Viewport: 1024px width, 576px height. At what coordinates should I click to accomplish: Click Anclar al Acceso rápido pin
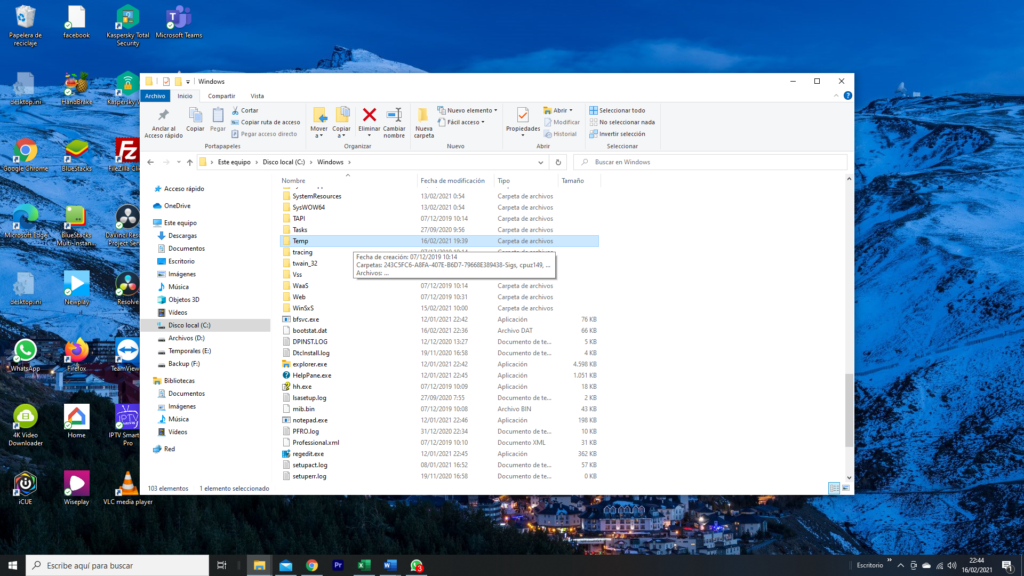[x=166, y=116]
